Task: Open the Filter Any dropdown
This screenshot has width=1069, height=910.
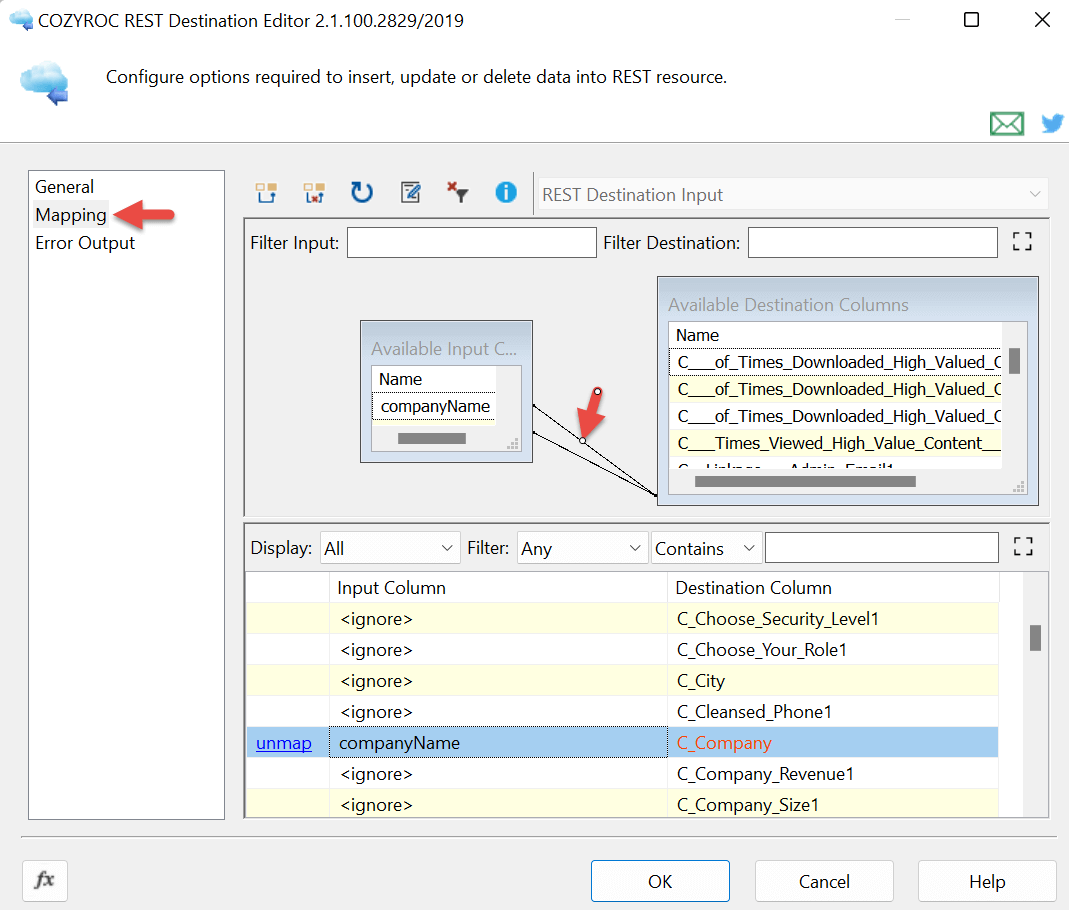Action: pyautogui.click(x=581, y=548)
